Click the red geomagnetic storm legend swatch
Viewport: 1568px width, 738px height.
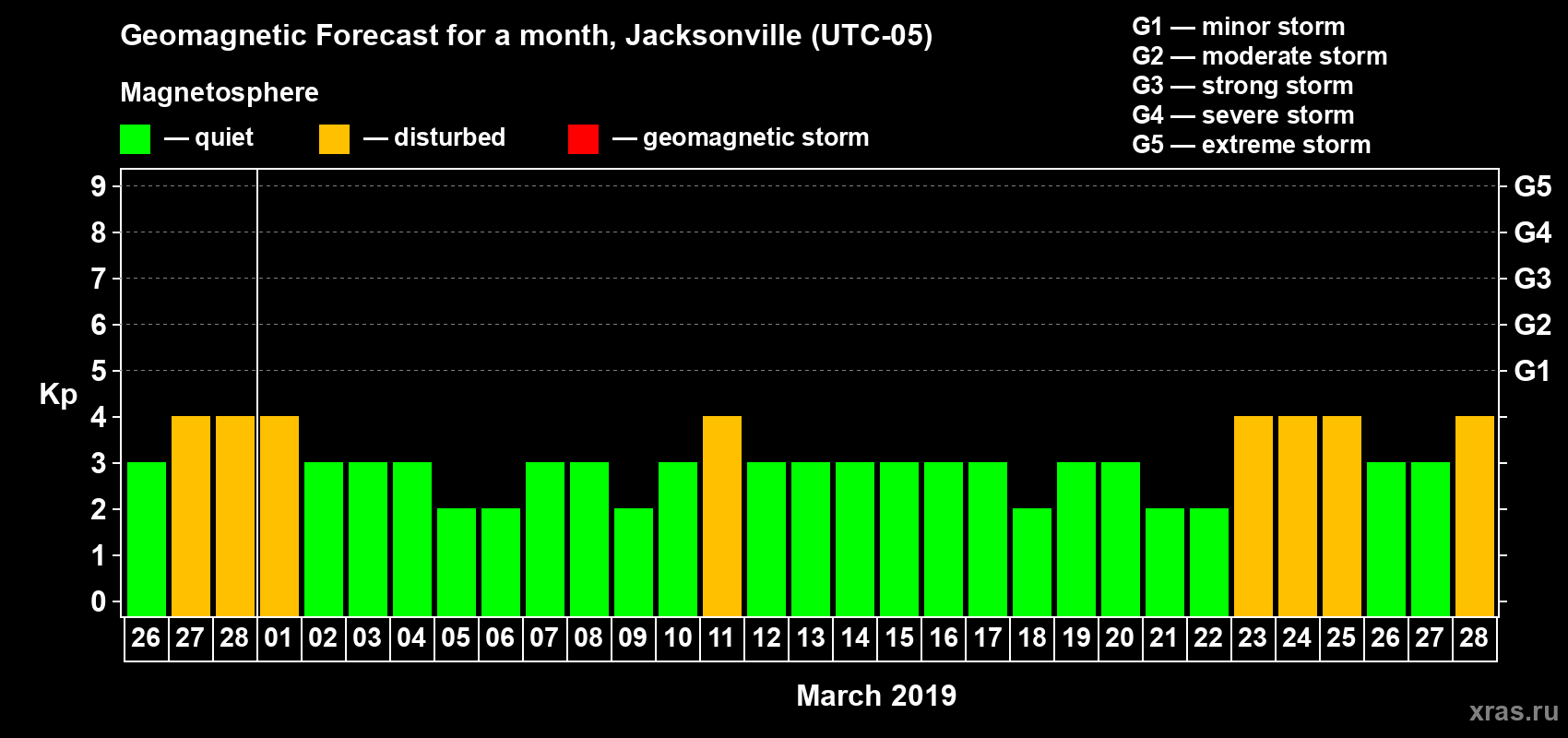(x=583, y=139)
